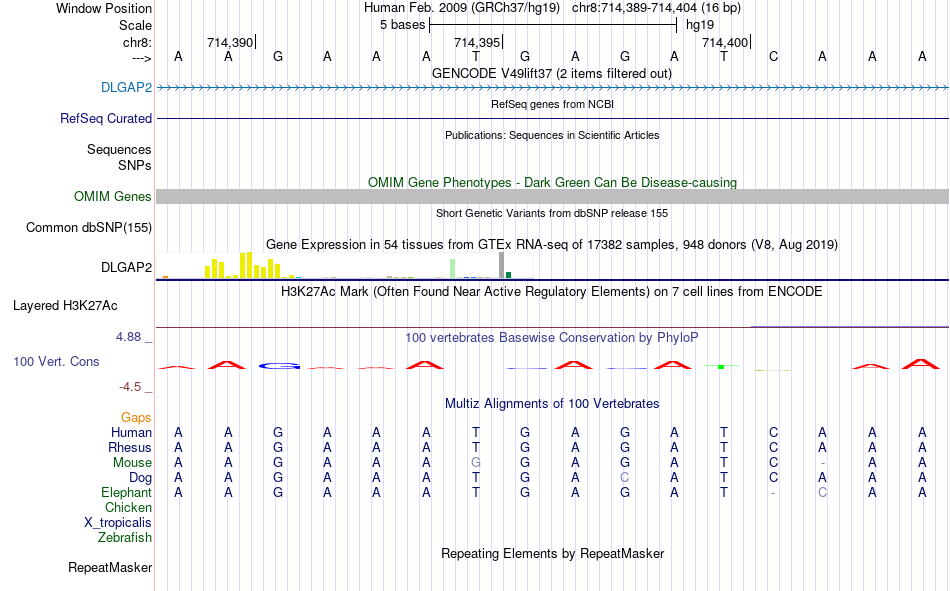Select the Human species row label

[x=131, y=432]
